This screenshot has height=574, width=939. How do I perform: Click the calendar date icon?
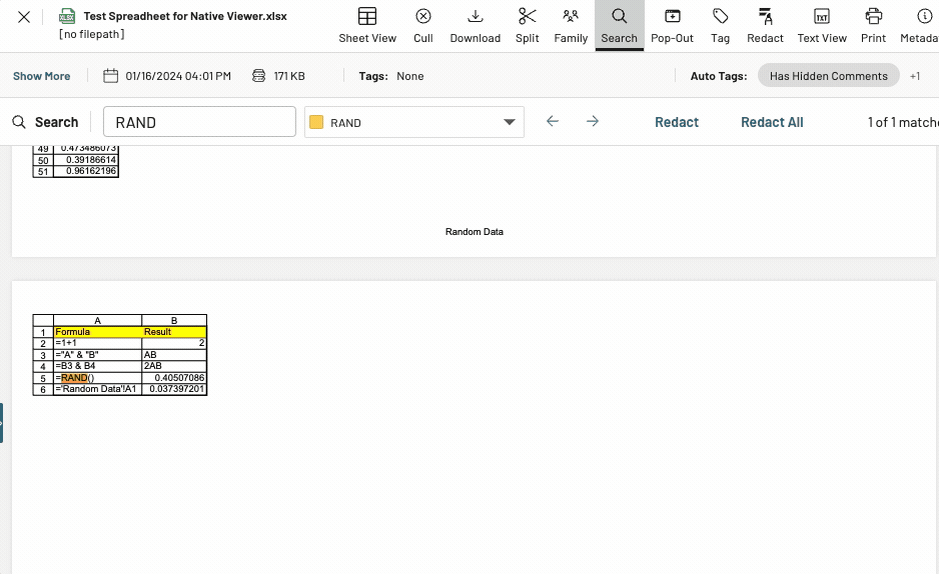coord(110,75)
